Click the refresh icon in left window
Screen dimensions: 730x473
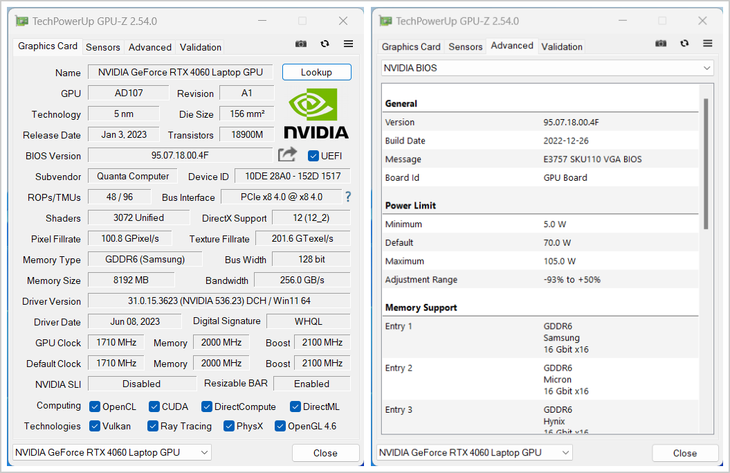click(325, 44)
